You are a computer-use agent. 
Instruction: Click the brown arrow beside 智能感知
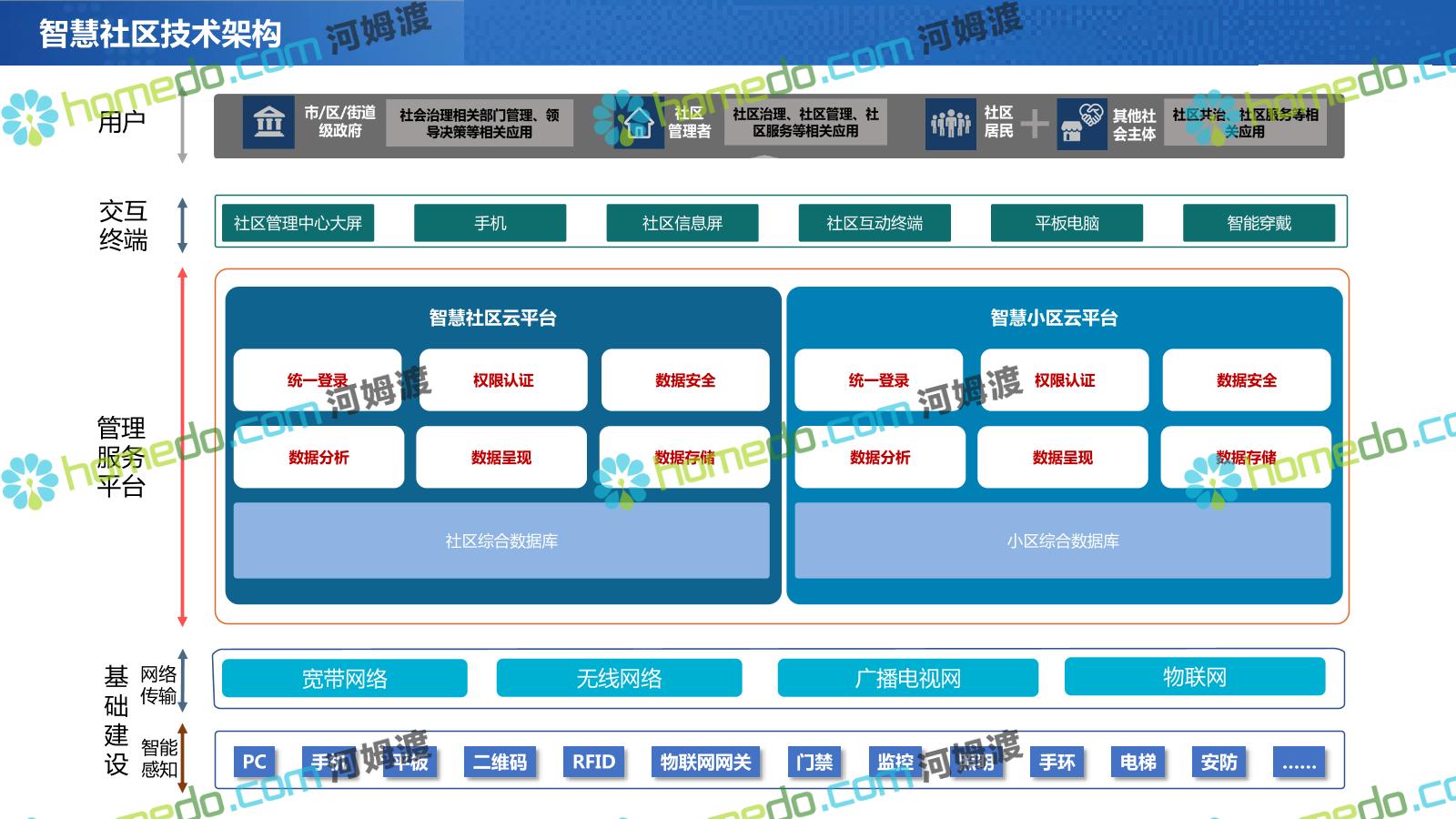pos(182,758)
